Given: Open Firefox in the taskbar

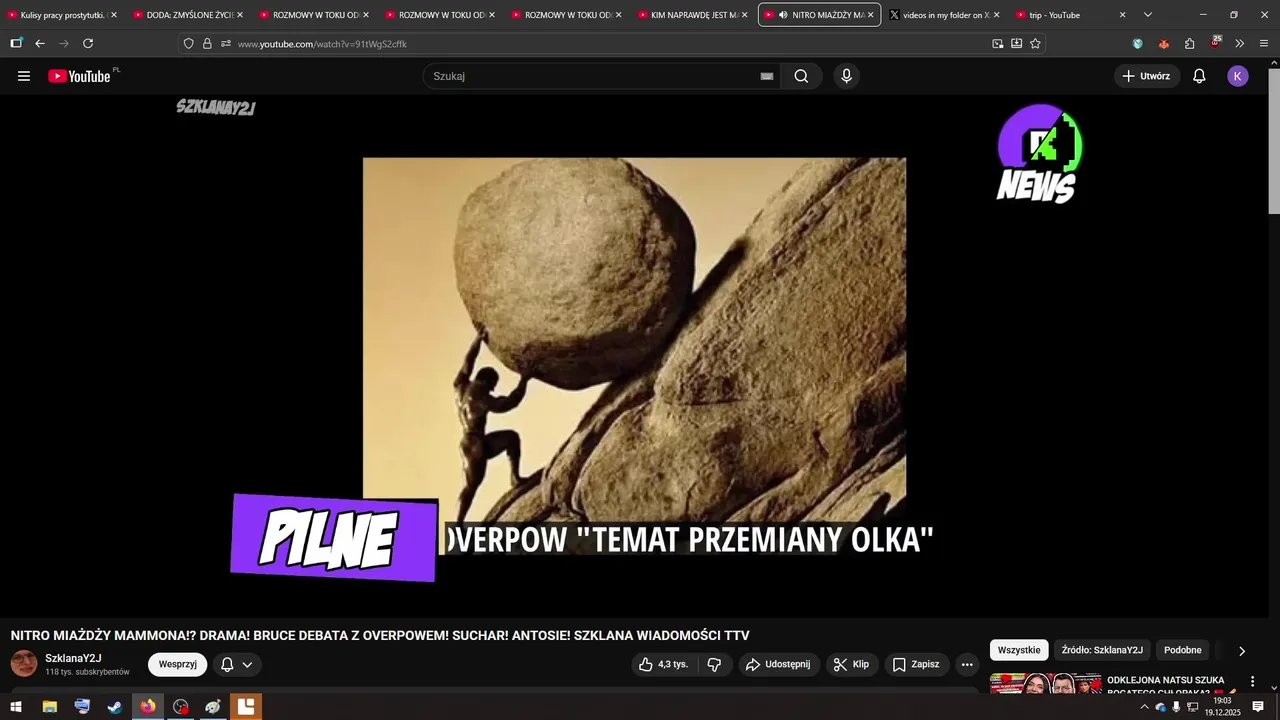Looking at the screenshot, I should click(x=148, y=707).
